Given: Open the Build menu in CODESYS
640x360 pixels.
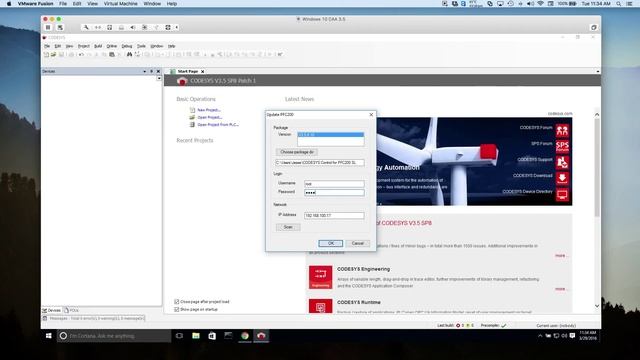Looking at the screenshot, I should [x=98, y=46].
